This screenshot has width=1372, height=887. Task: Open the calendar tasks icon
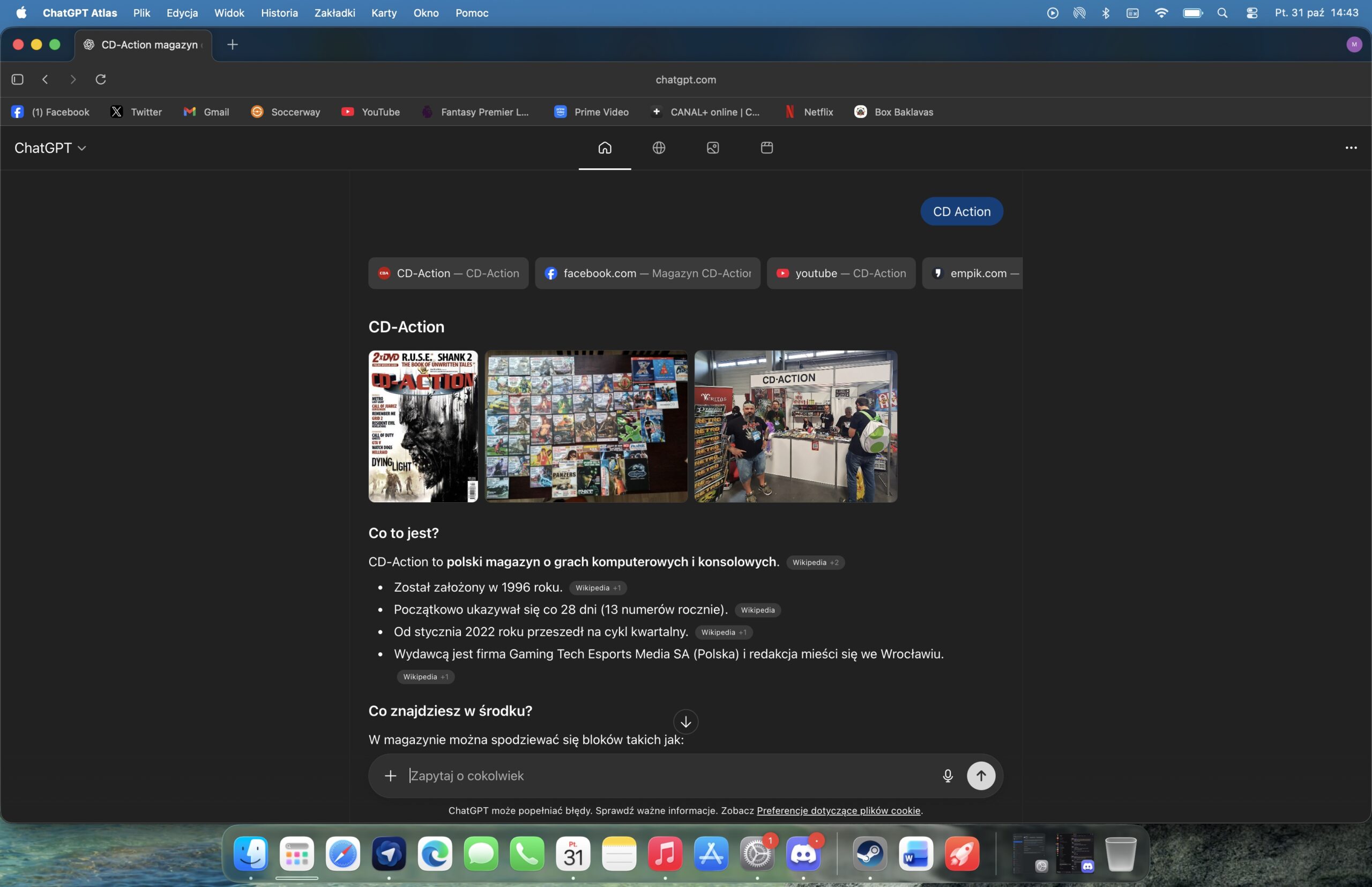click(x=766, y=148)
